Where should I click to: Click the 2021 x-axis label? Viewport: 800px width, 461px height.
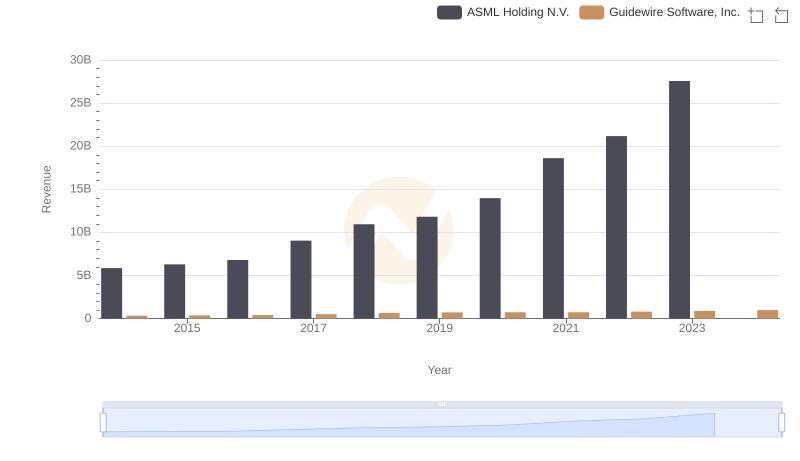565,328
